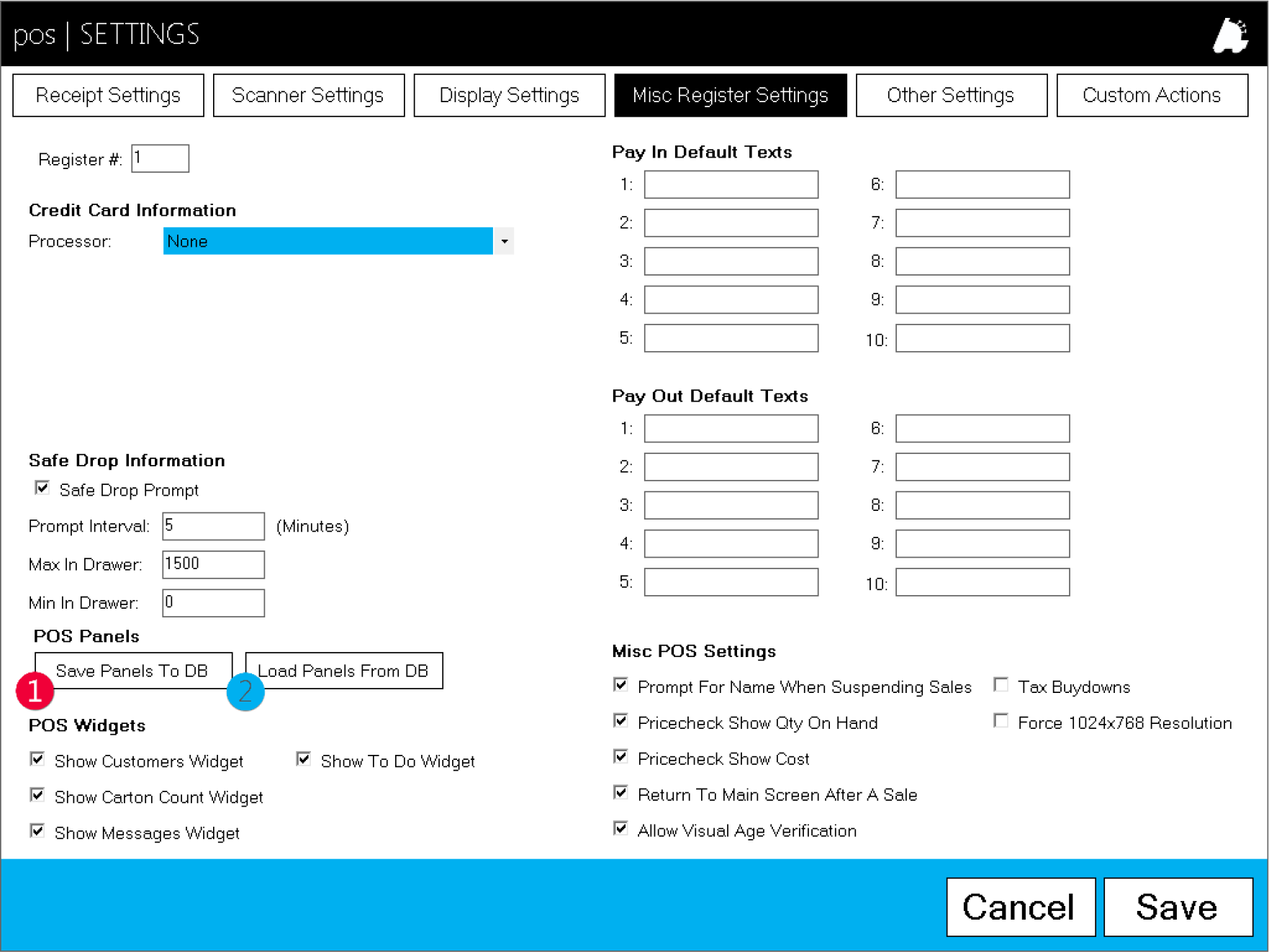
Task: Toggle Pricecheck Show Cost checkbox
Action: 620,756
